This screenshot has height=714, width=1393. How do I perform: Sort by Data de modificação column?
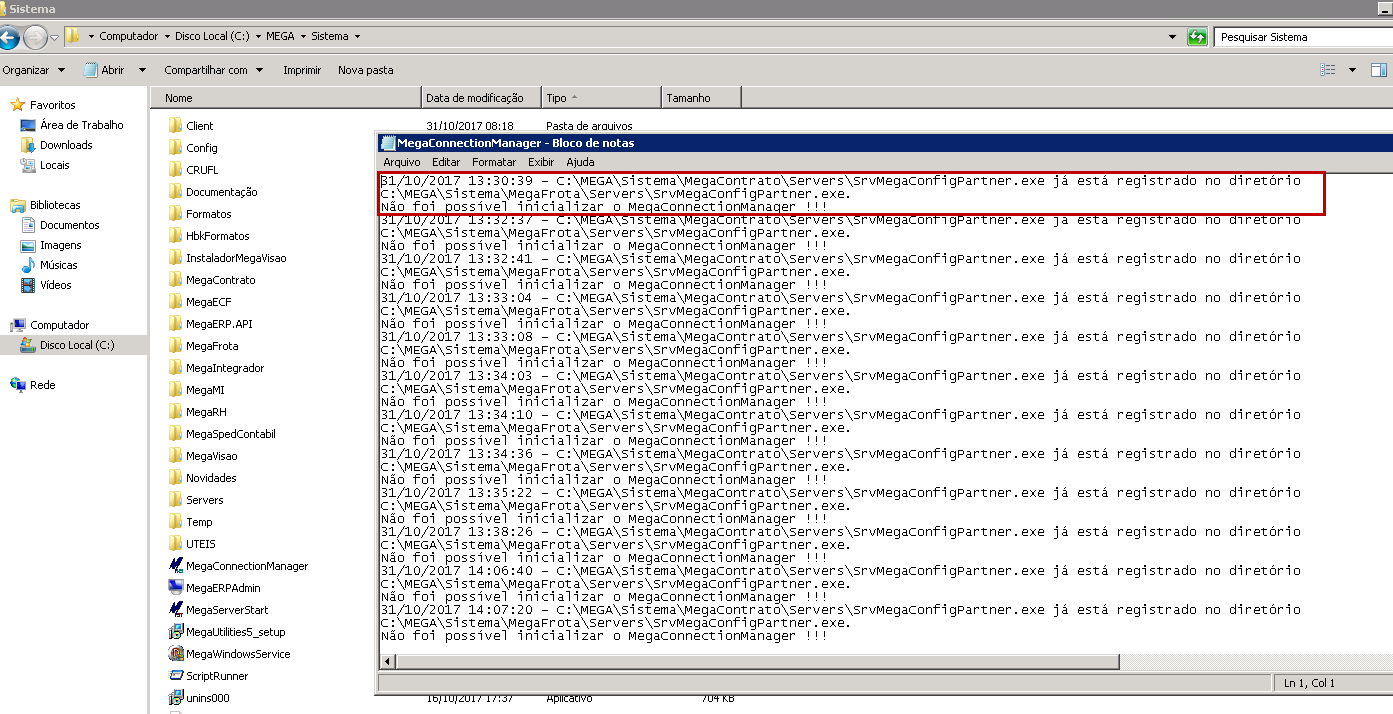481,98
